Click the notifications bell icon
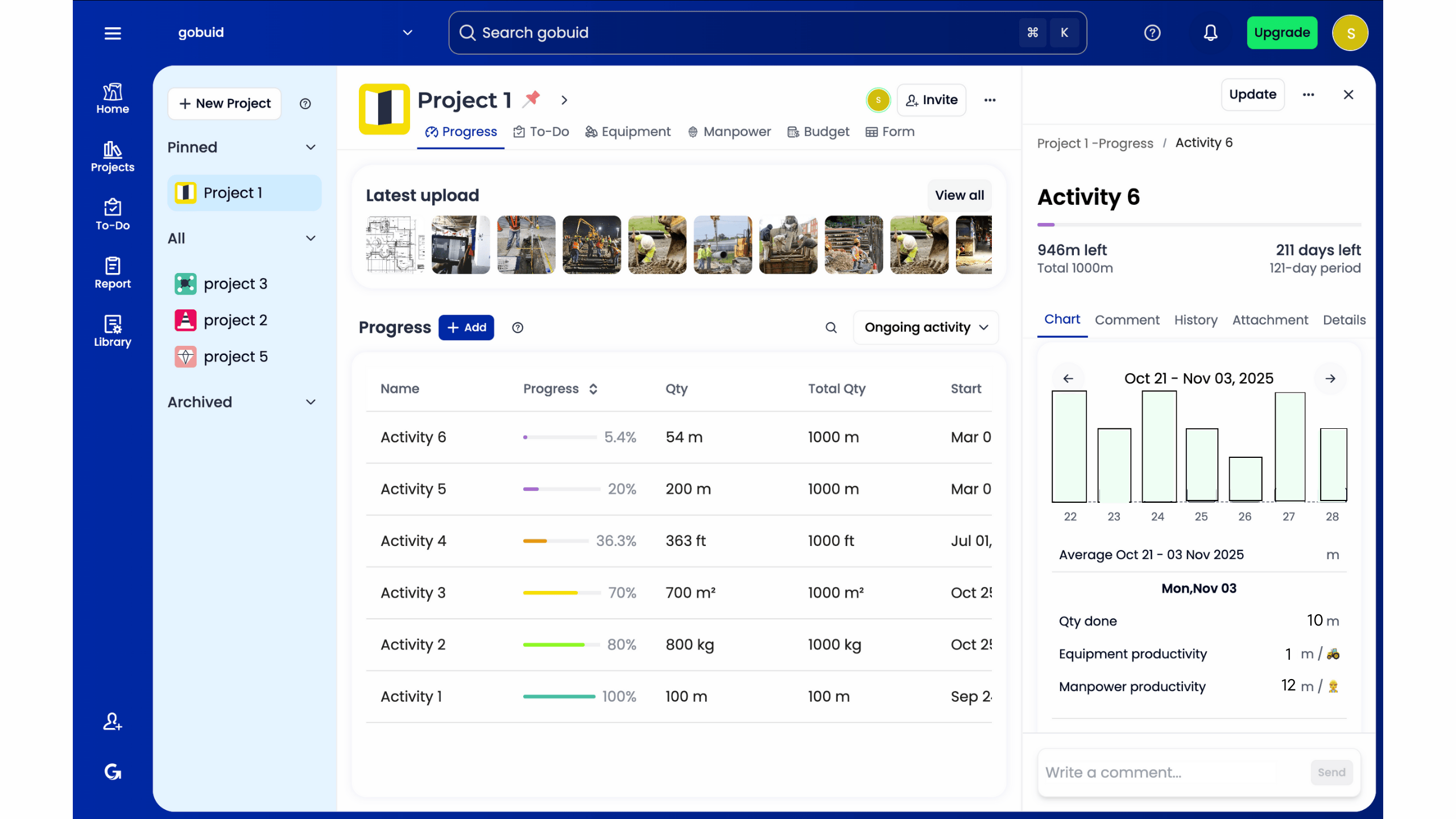This screenshot has width=1456, height=819. click(1210, 33)
